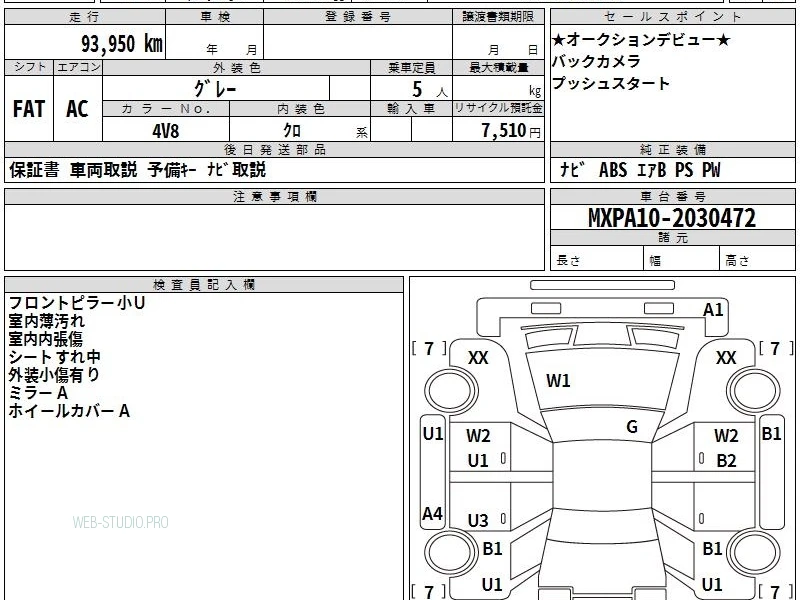Click the 検査員記入欄 section header
The image size is (800, 600).
click(x=204, y=285)
